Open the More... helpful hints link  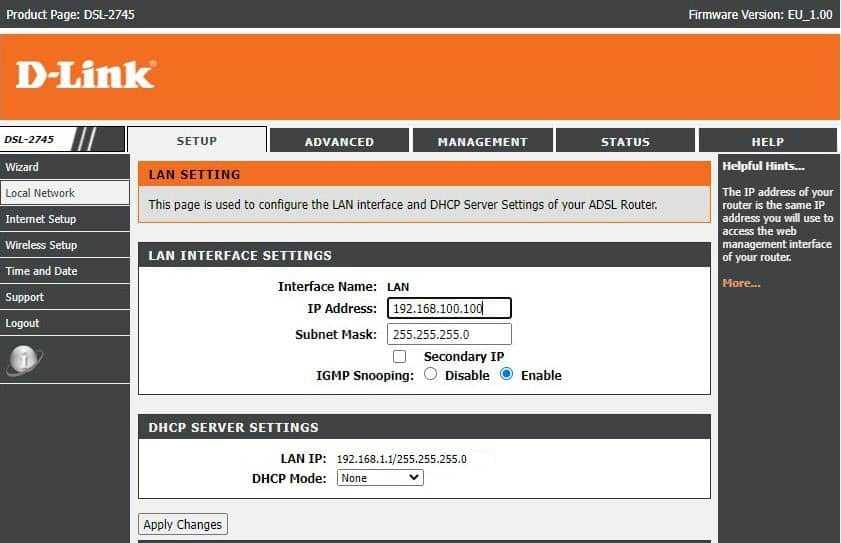pos(741,283)
